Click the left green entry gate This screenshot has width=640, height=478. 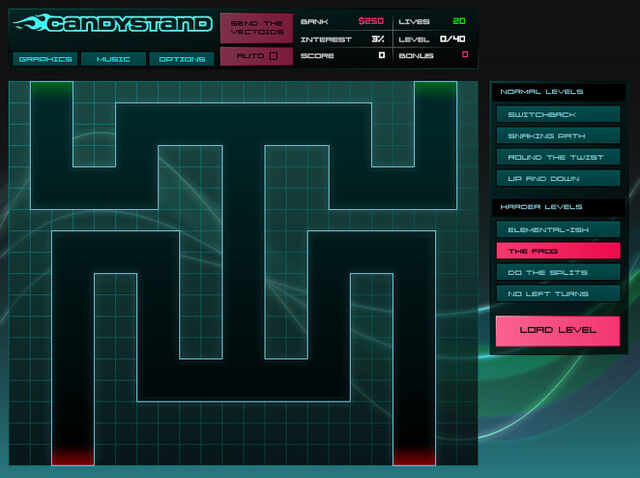point(52,90)
